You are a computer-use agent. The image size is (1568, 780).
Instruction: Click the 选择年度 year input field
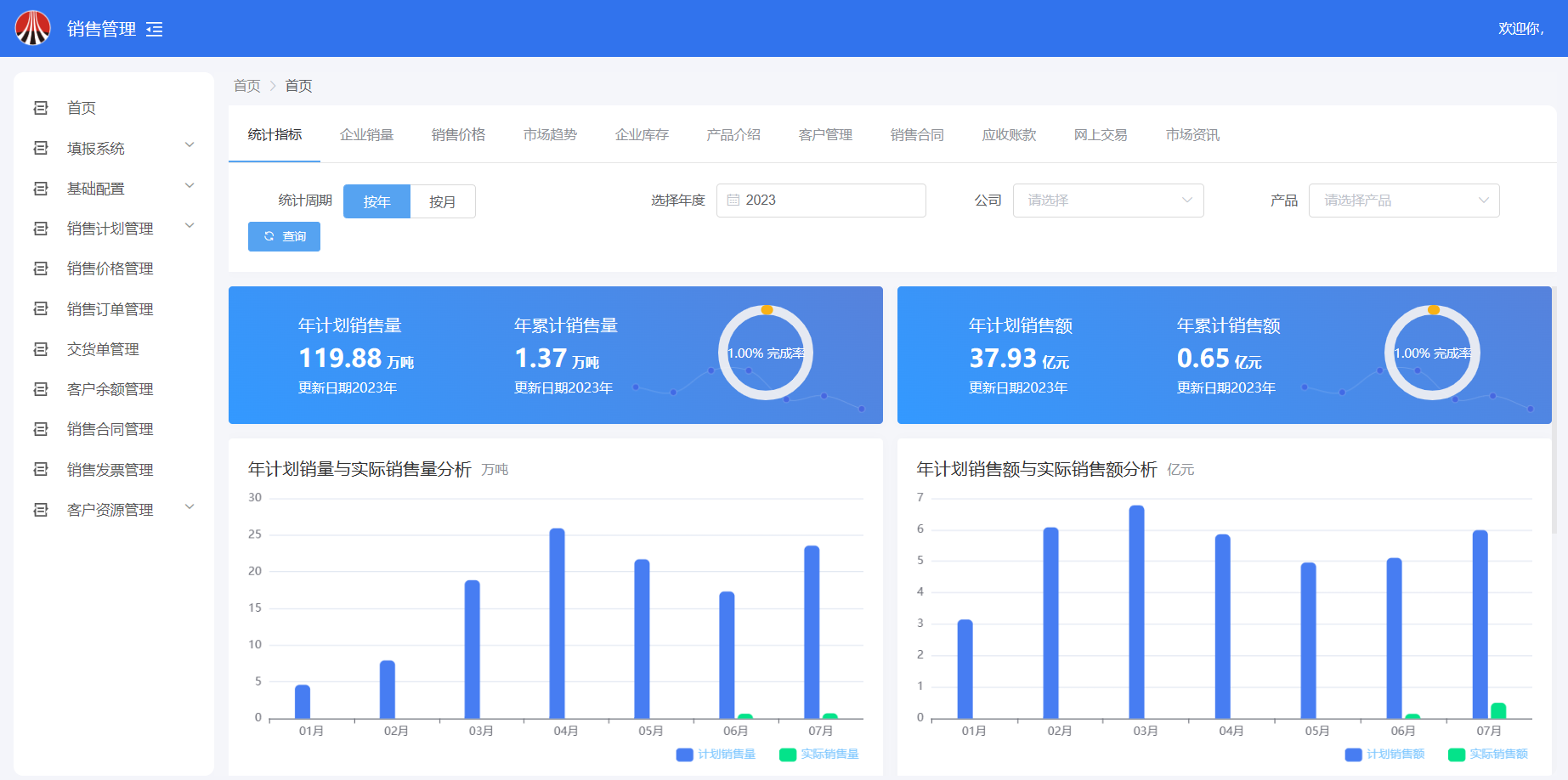820,201
